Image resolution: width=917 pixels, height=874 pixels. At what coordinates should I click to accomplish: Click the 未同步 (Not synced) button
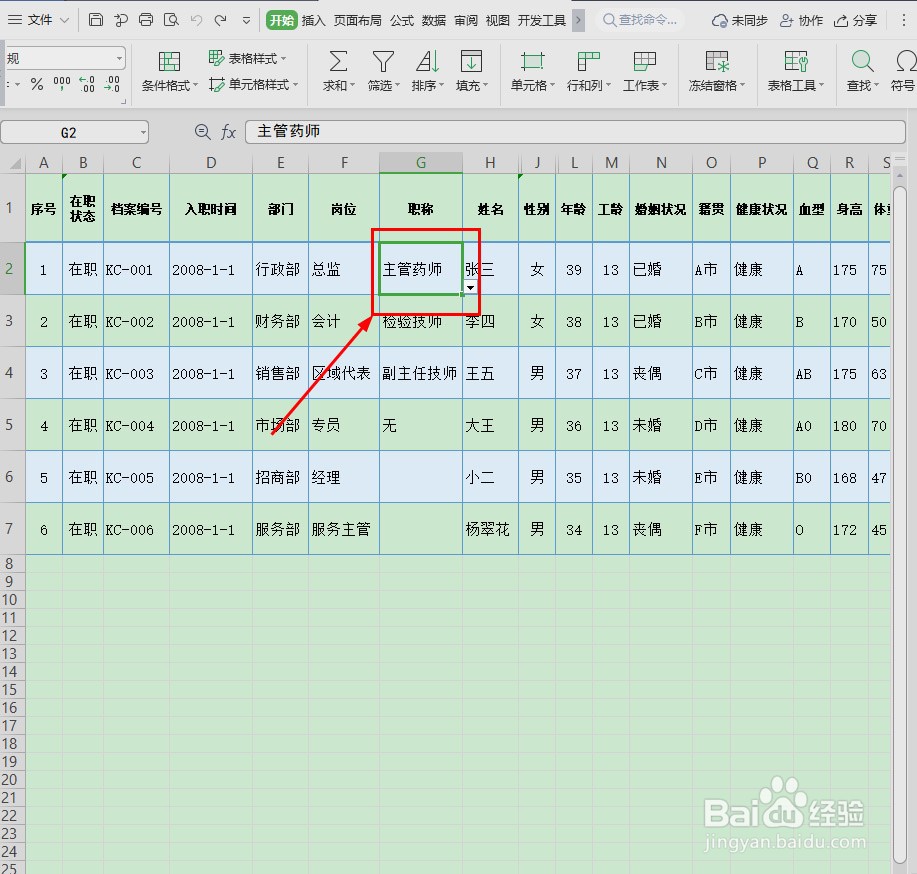740,20
